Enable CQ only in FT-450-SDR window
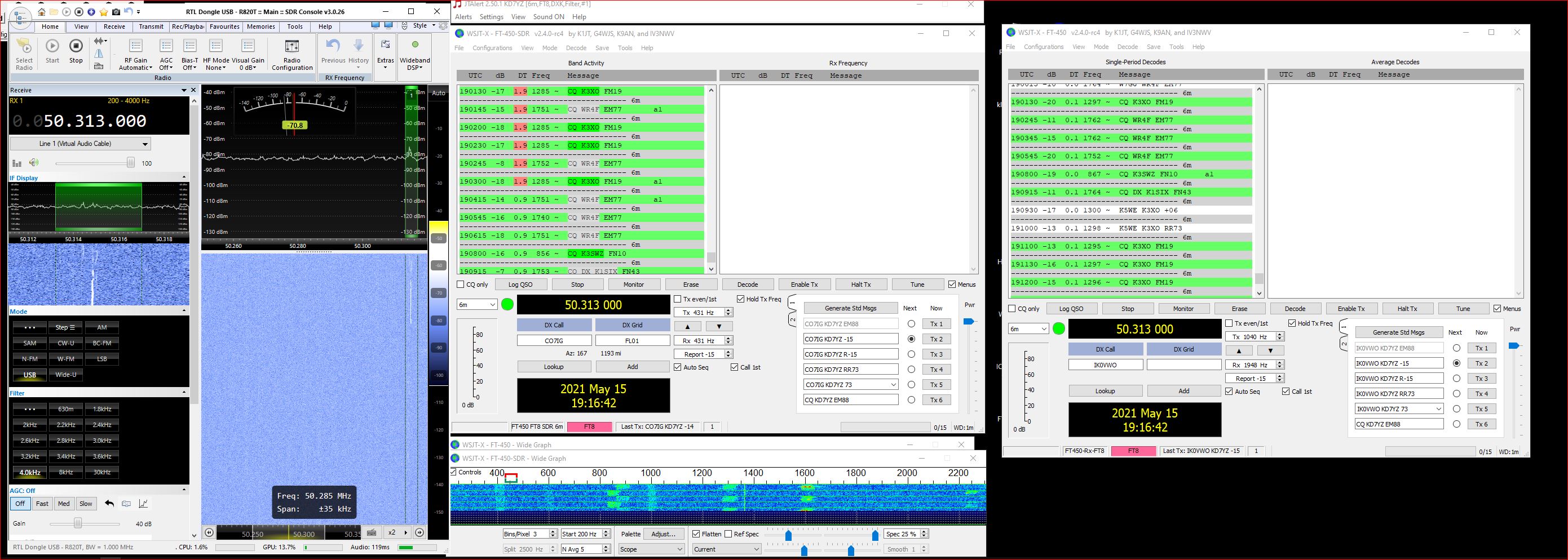The width and height of the screenshot is (1568, 560). [461, 285]
